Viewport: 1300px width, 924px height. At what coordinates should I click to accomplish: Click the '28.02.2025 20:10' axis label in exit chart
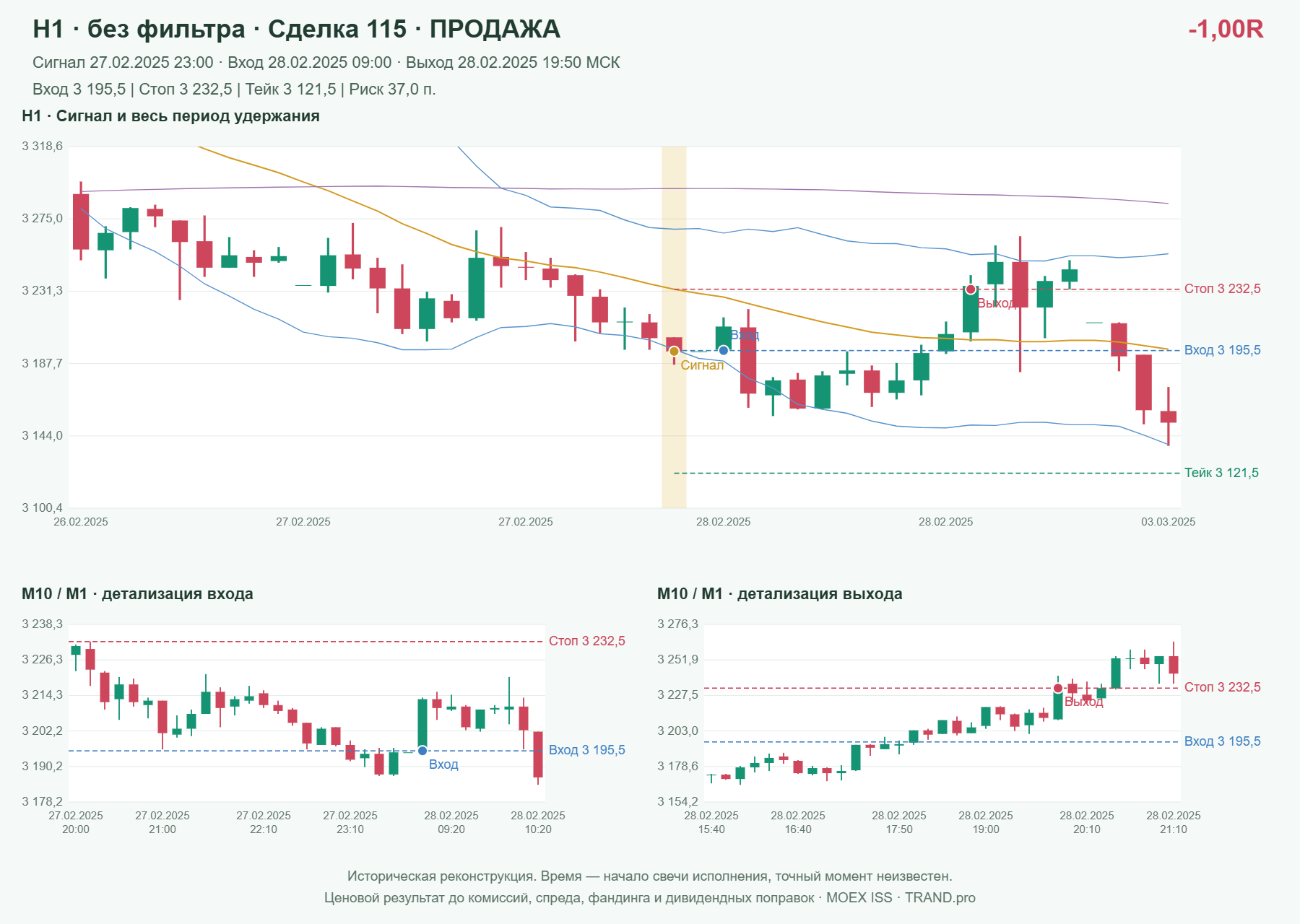(1087, 822)
